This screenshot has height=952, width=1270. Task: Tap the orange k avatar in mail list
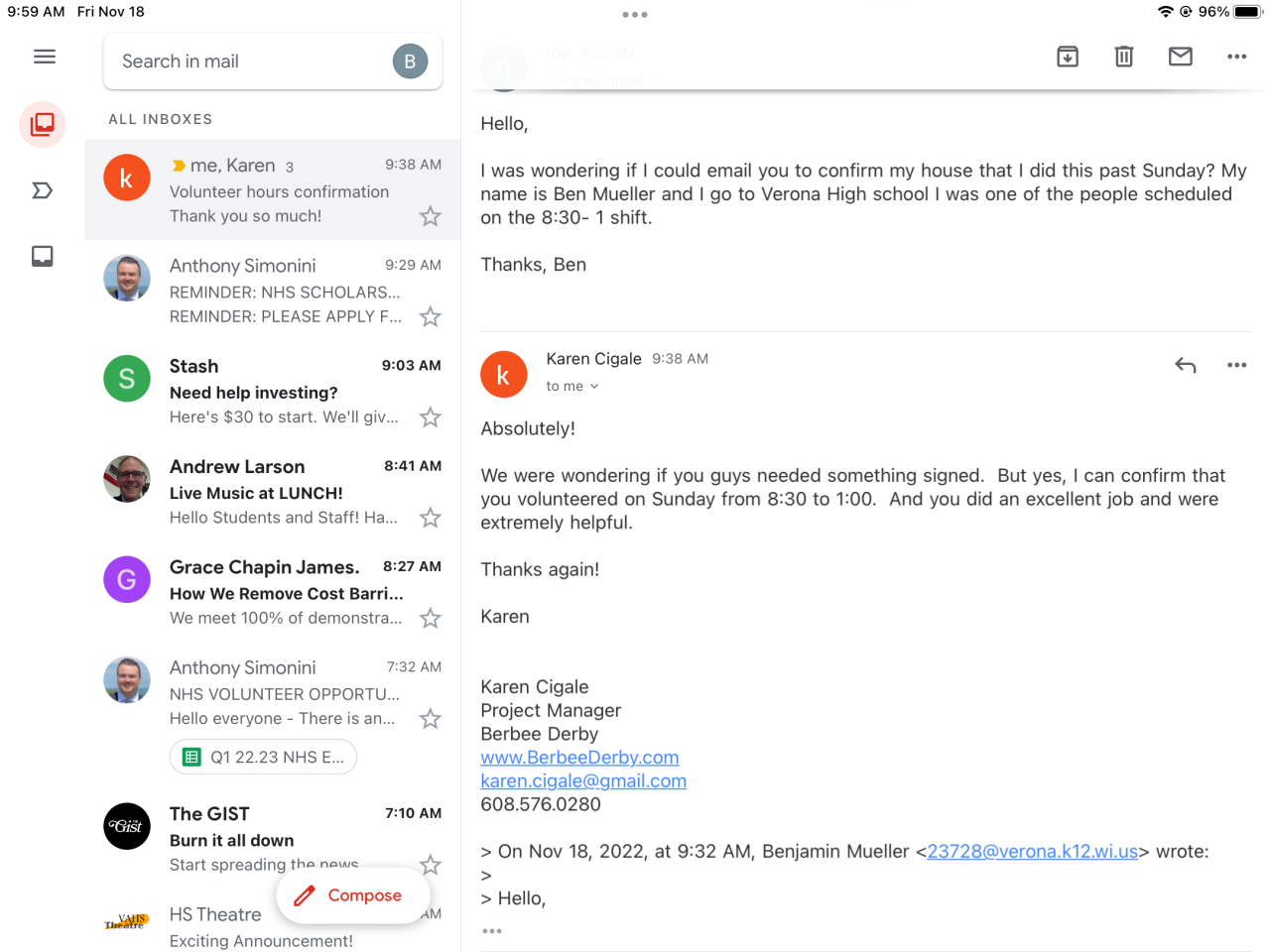[x=127, y=178]
